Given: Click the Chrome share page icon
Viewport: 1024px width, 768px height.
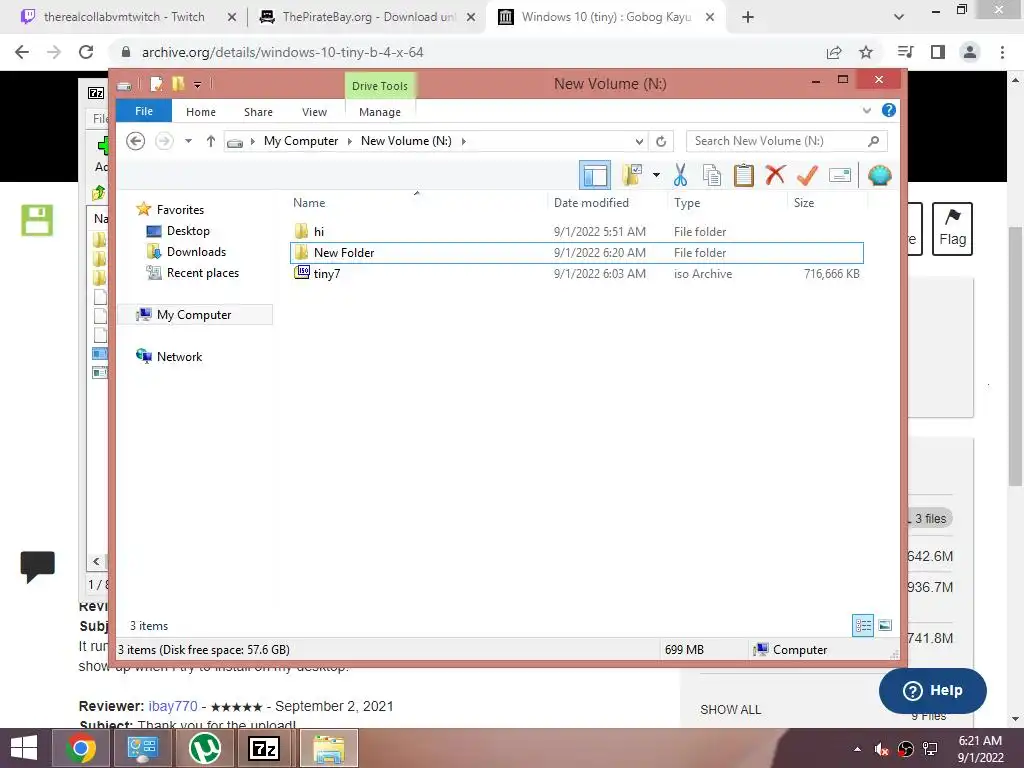Looking at the screenshot, I should click(834, 52).
